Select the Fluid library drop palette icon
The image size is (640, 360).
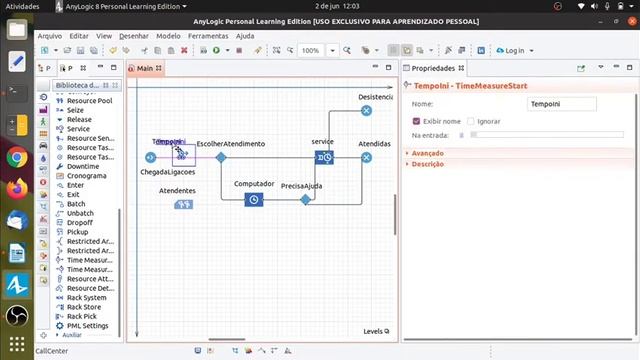(x=43, y=158)
